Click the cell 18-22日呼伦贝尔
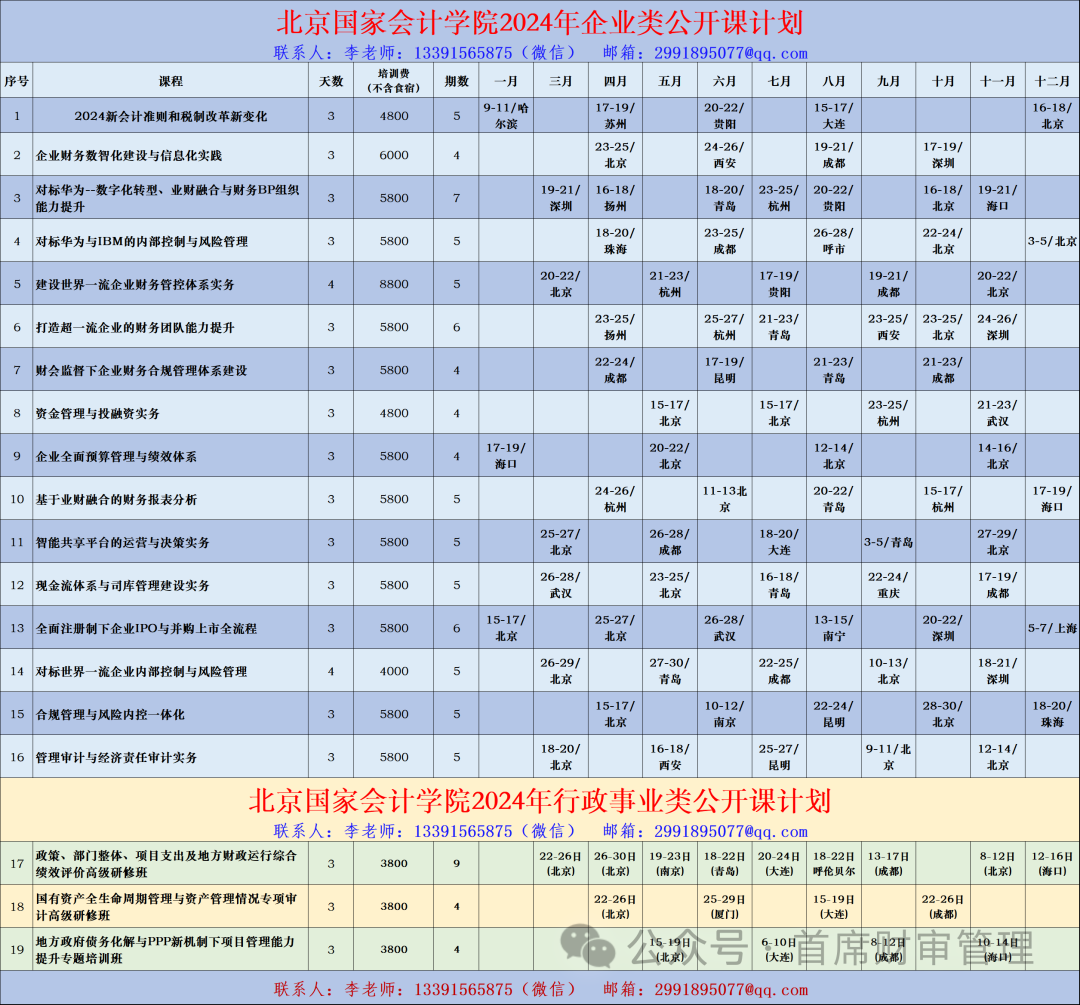The height and width of the screenshot is (1005, 1080). point(833,863)
